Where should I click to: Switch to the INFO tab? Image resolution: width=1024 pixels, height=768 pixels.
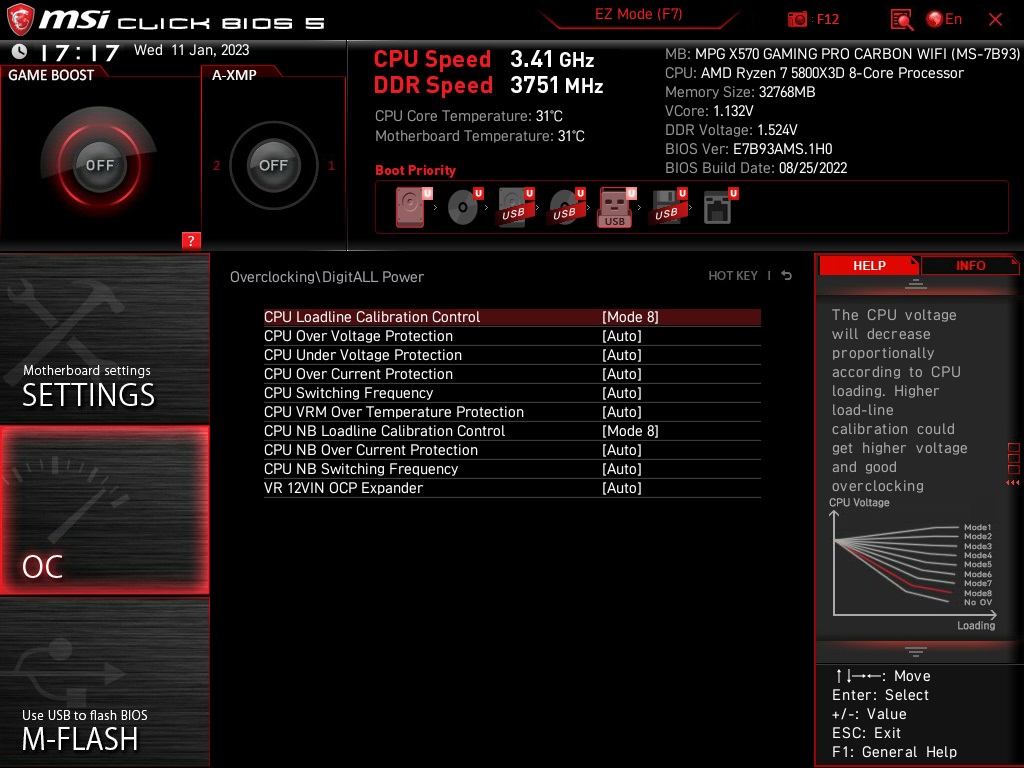(x=970, y=266)
